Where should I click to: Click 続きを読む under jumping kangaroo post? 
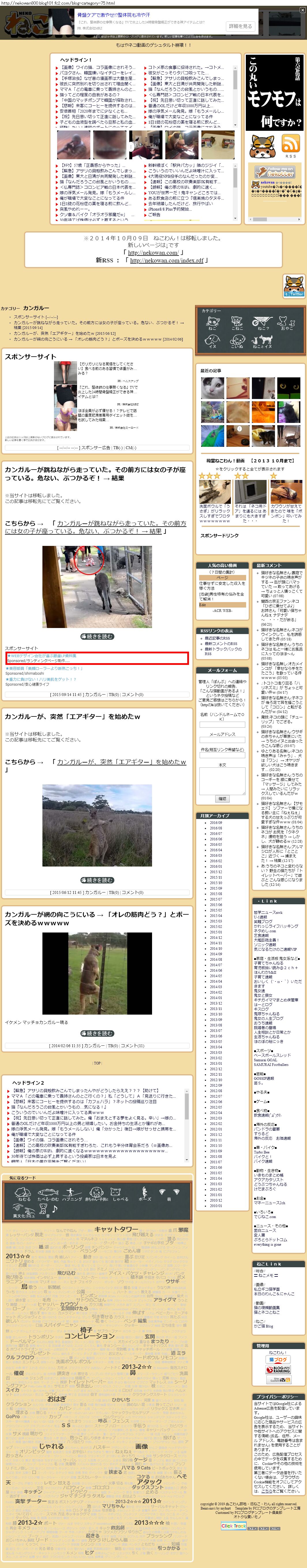pos(97,636)
